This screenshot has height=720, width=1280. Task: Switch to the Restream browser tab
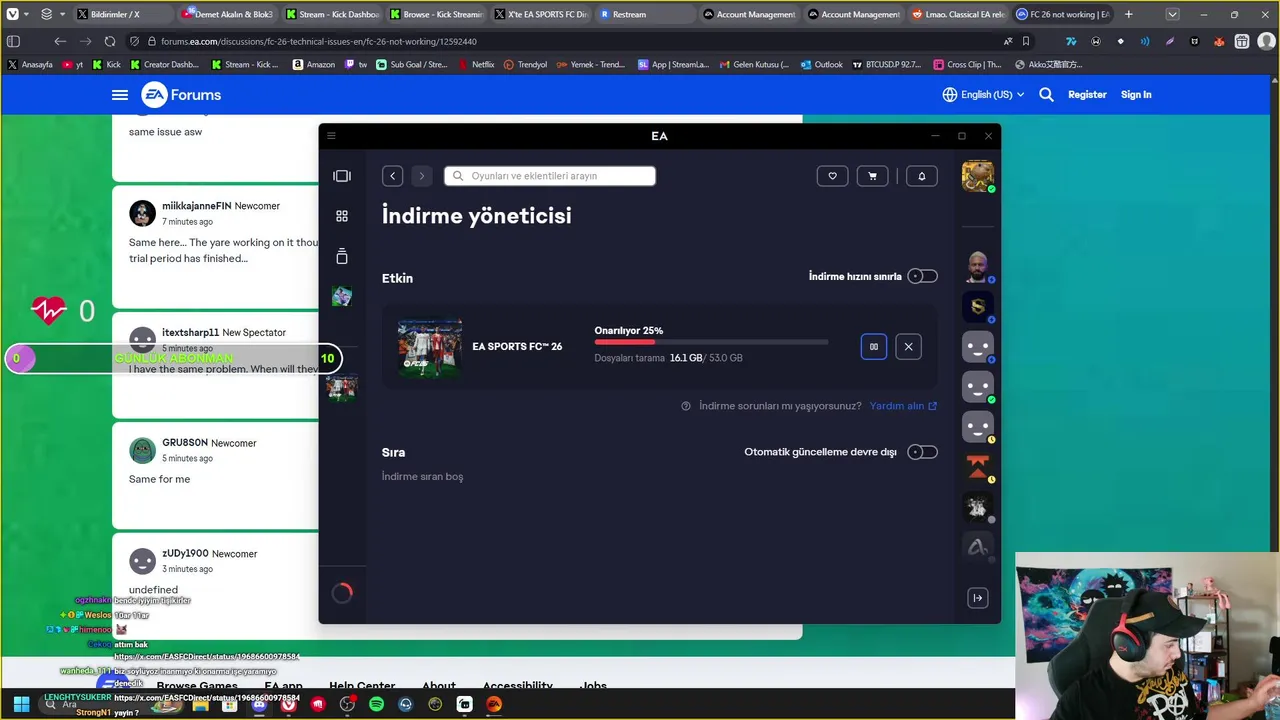pos(645,15)
